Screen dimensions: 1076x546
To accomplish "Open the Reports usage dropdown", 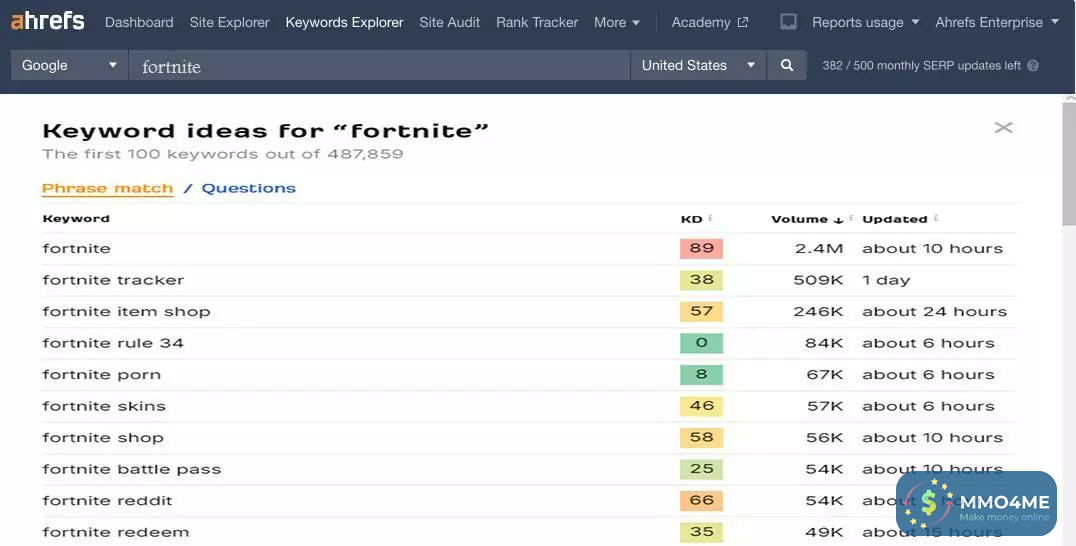I will pyautogui.click(x=865, y=22).
